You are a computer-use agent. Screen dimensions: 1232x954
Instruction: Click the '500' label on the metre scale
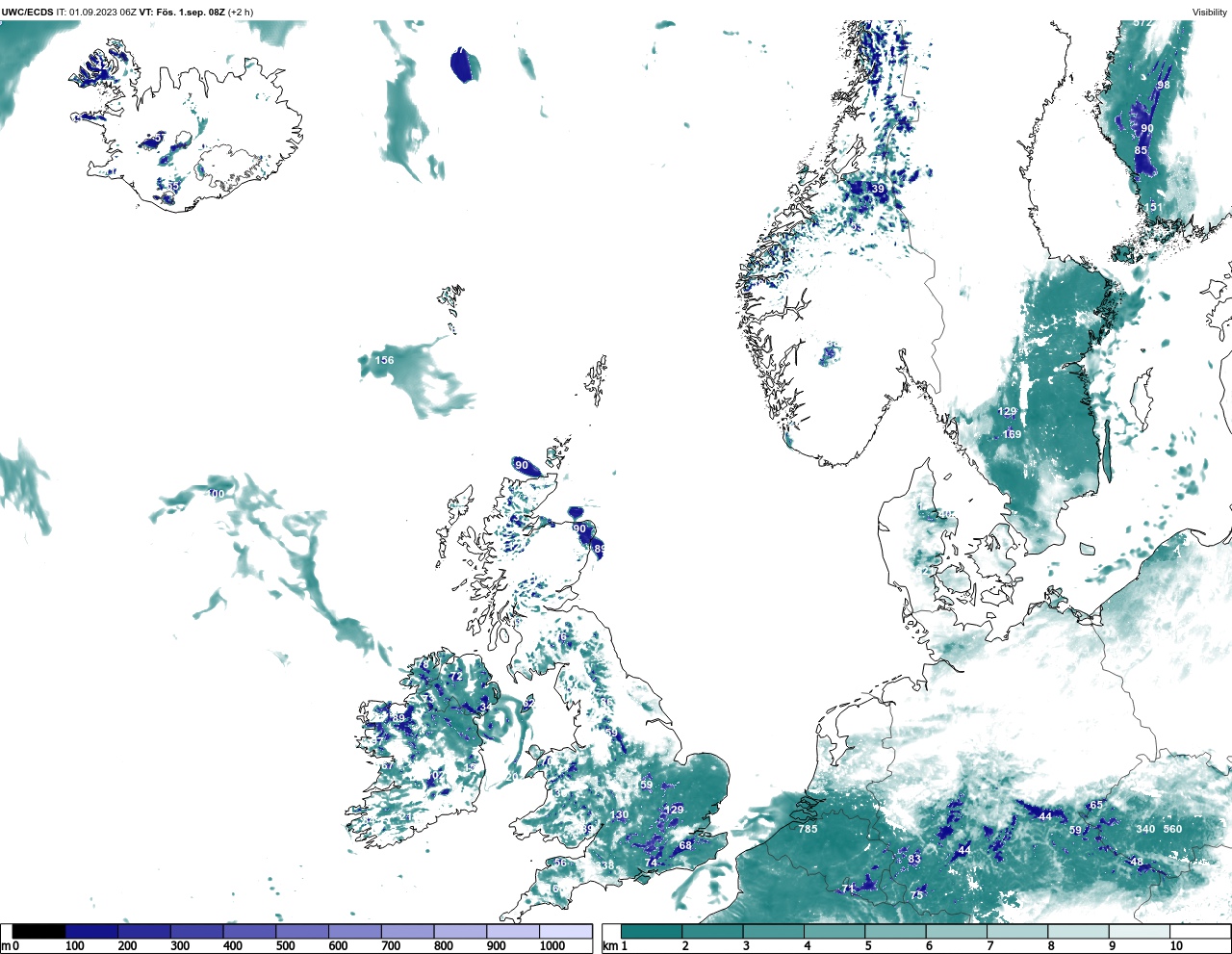[x=285, y=946]
